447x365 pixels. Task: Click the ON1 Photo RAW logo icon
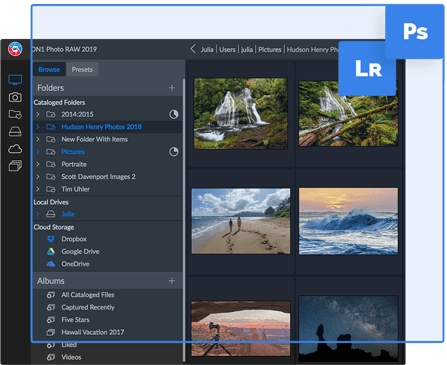click(x=15, y=49)
